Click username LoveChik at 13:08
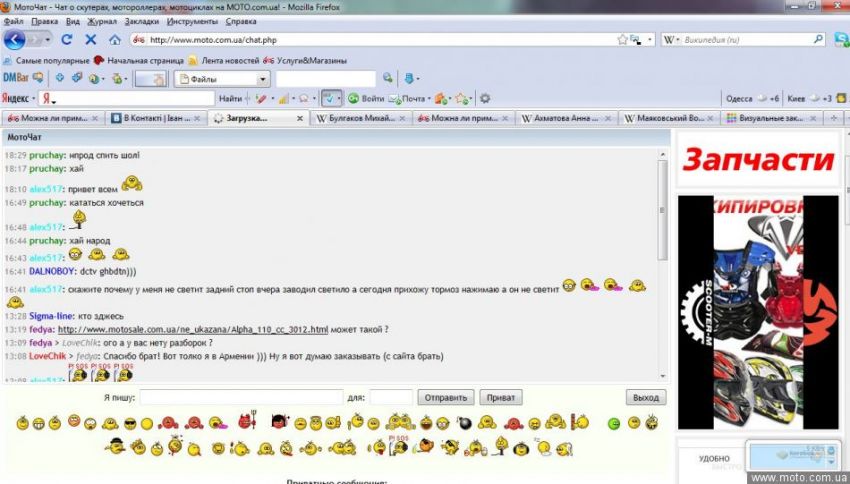Image resolution: width=850 pixels, height=484 pixels. click(x=48, y=356)
